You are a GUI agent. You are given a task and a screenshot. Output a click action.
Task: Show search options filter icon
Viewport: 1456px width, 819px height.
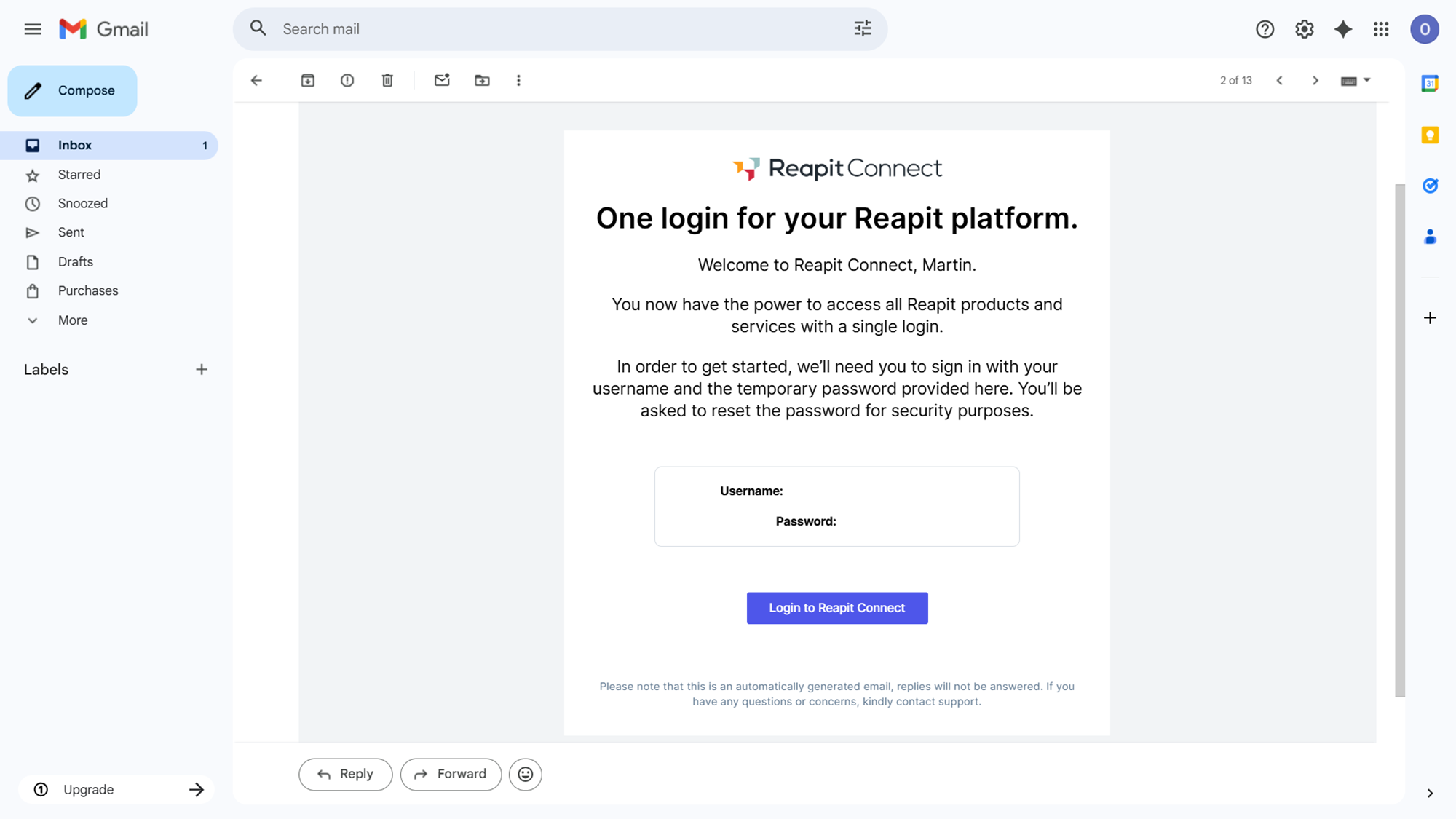pyautogui.click(x=863, y=28)
